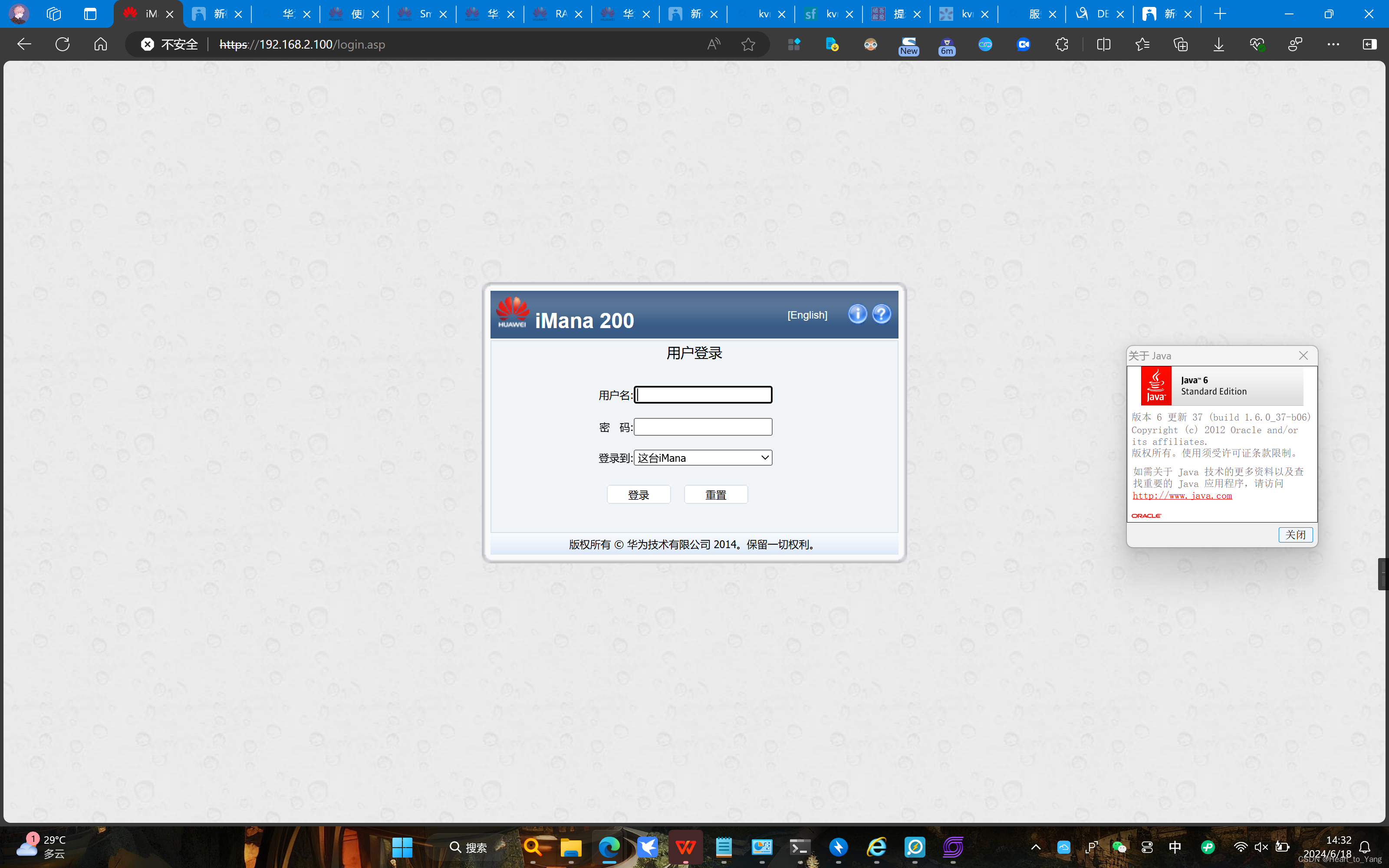Expand the 登录到 这台iMana dropdown
The height and width of the screenshot is (868, 1389).
coord(703,457)
